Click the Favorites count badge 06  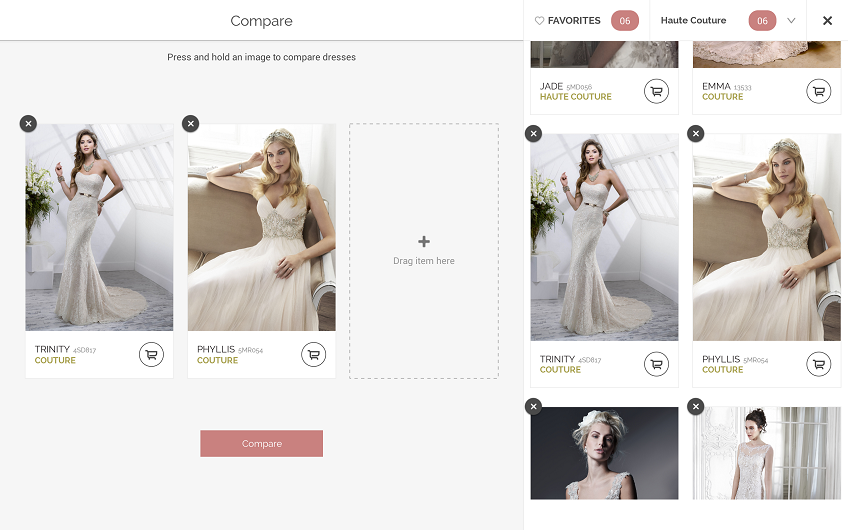tap(625, 21)
